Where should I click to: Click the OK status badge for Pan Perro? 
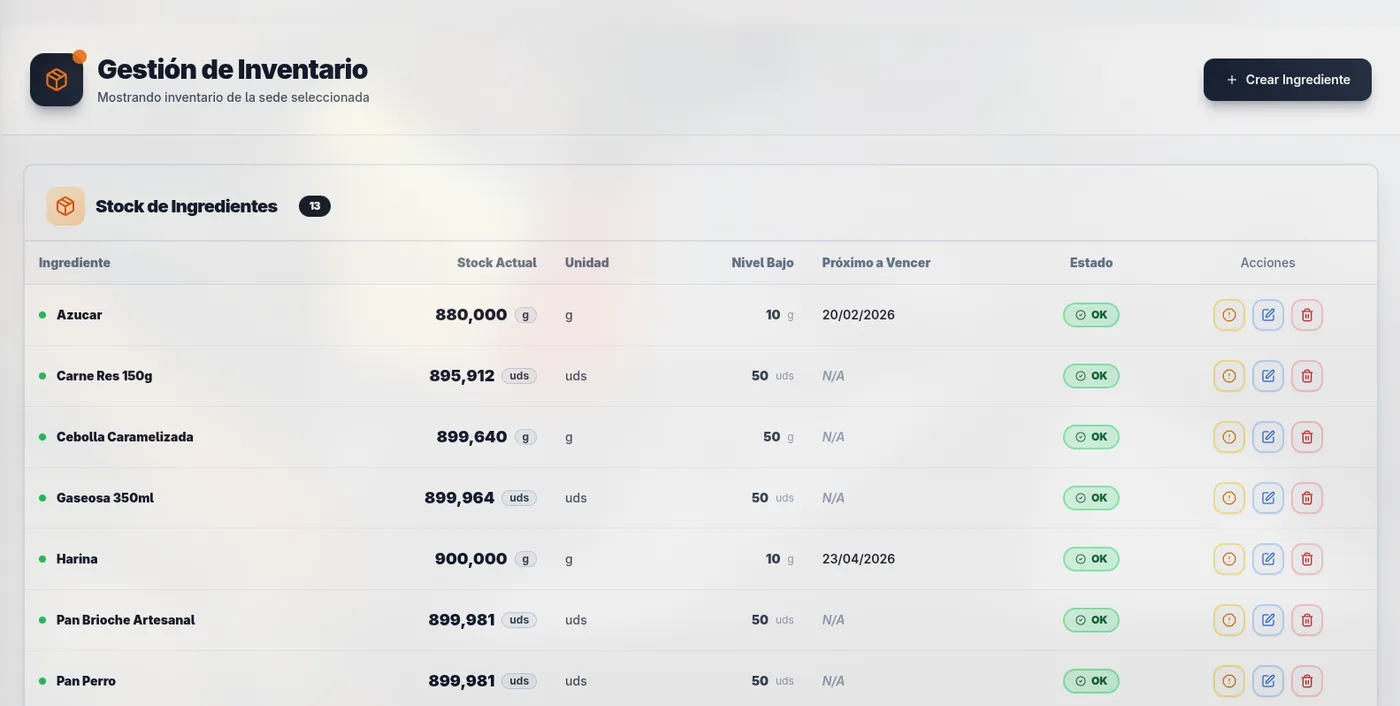1091,681
